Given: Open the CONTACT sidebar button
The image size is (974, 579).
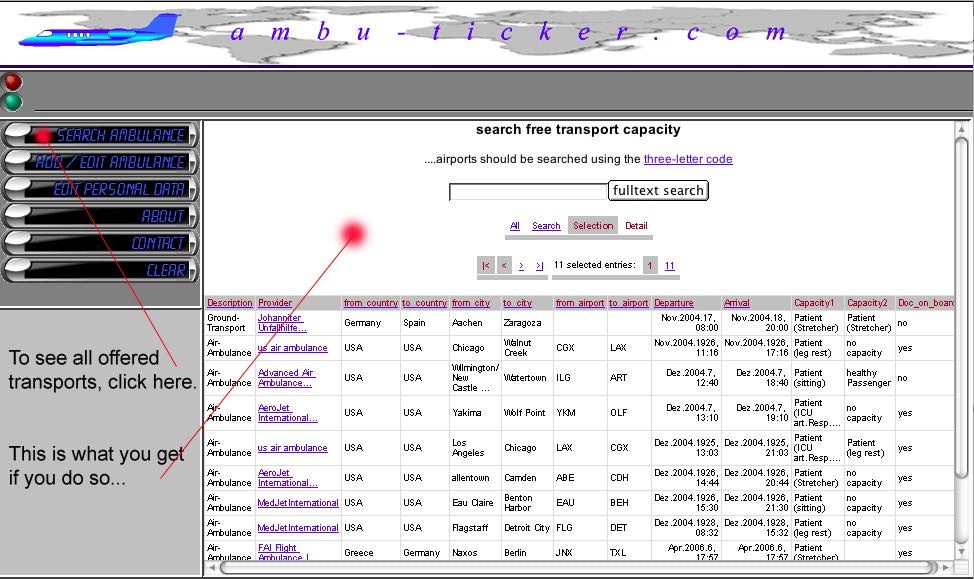Looking at the screenshot, I should tap(100, 243).
